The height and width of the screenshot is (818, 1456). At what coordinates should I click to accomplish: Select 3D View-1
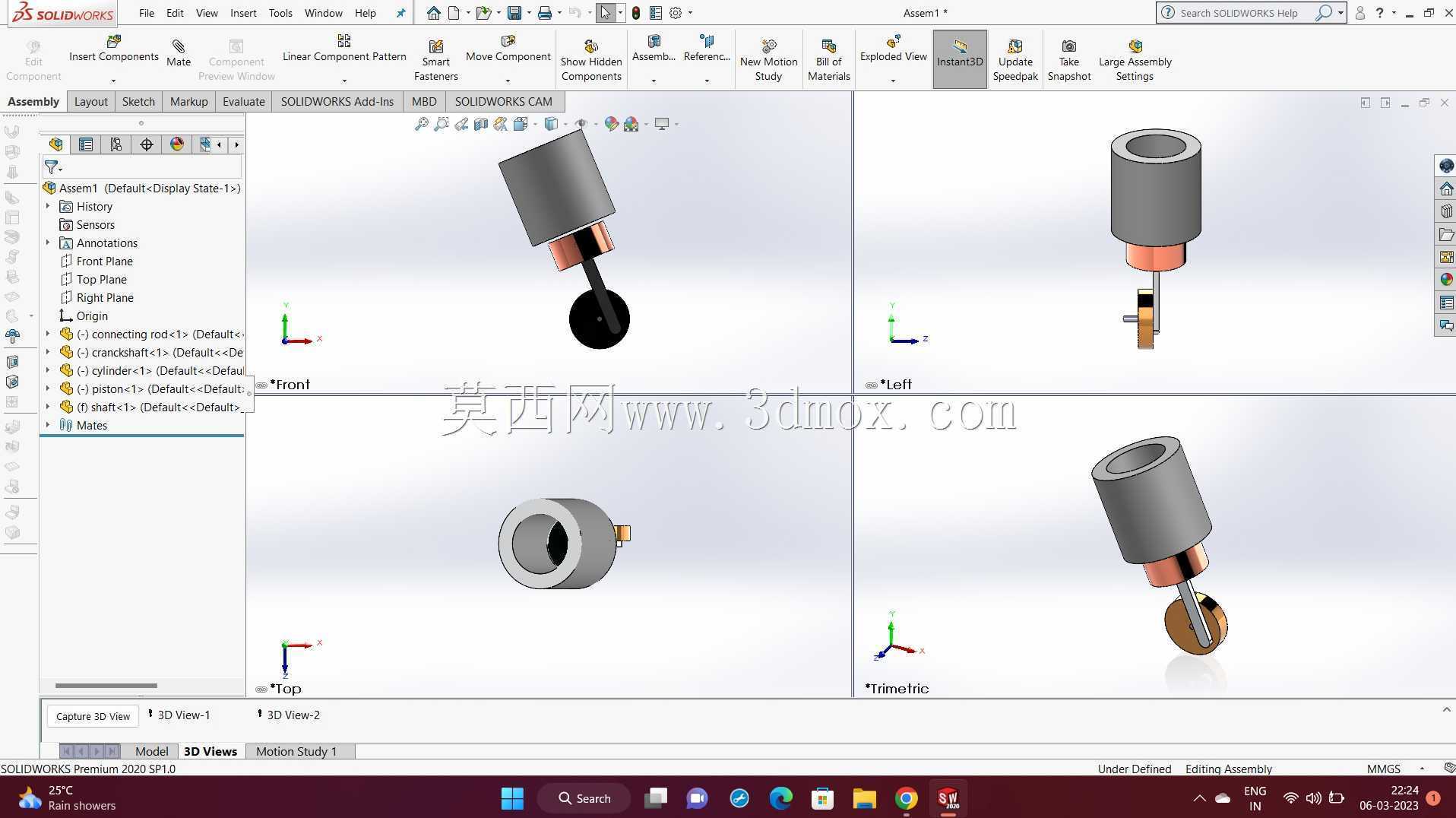click(179, 715)
